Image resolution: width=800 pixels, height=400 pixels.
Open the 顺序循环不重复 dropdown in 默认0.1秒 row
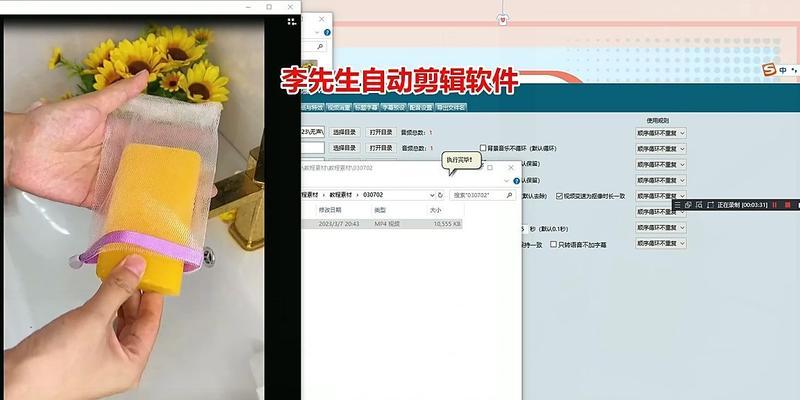[661, 228]
